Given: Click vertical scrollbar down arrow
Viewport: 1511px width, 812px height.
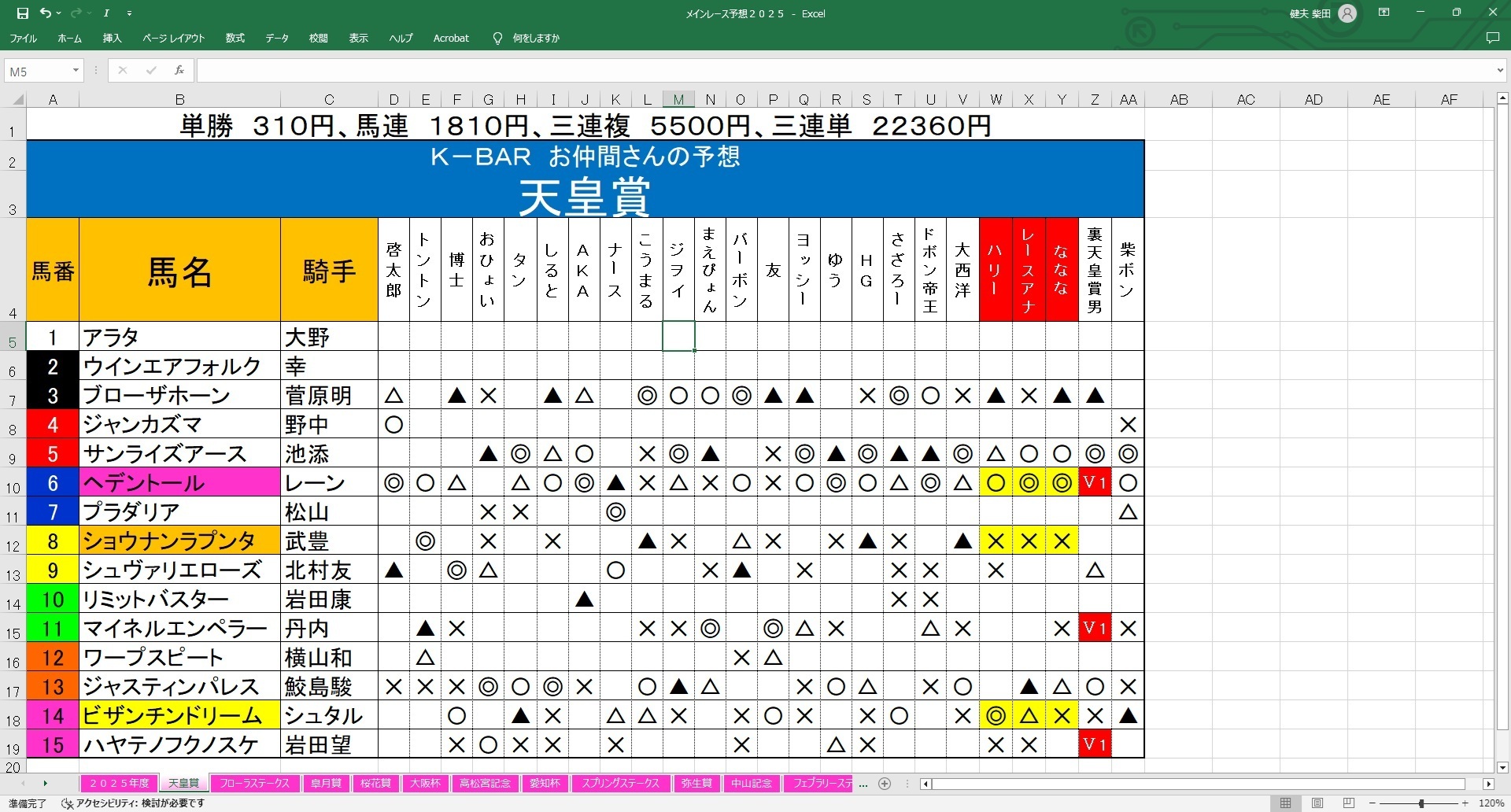Looking at the screenshot, I should point(1502,768).
